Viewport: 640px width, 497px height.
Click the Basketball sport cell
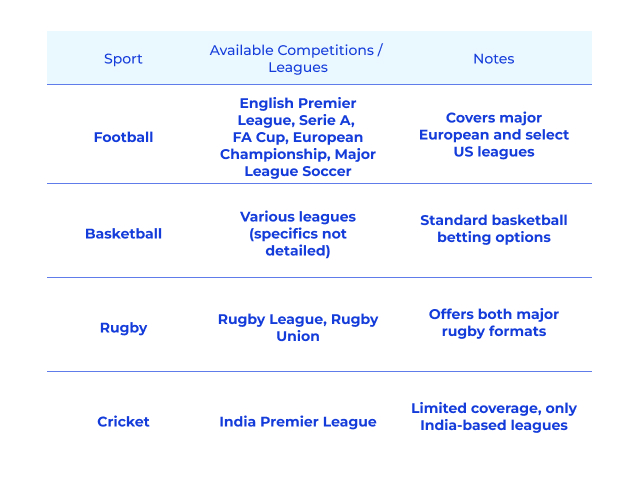click(123, 234)
